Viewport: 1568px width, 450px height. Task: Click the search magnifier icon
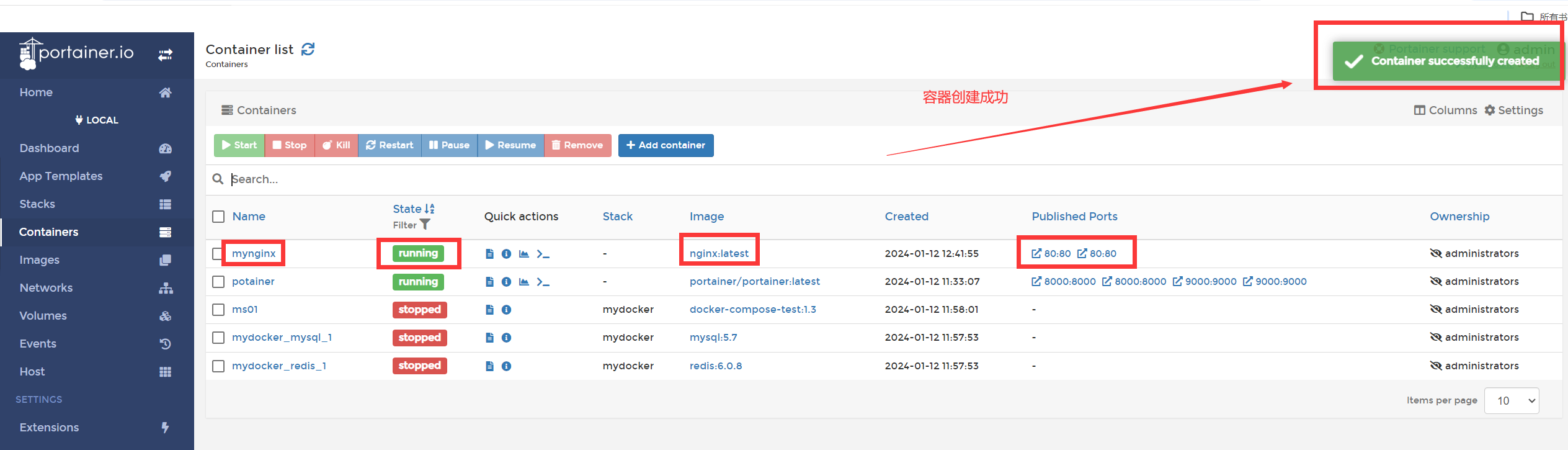(218, 179)
